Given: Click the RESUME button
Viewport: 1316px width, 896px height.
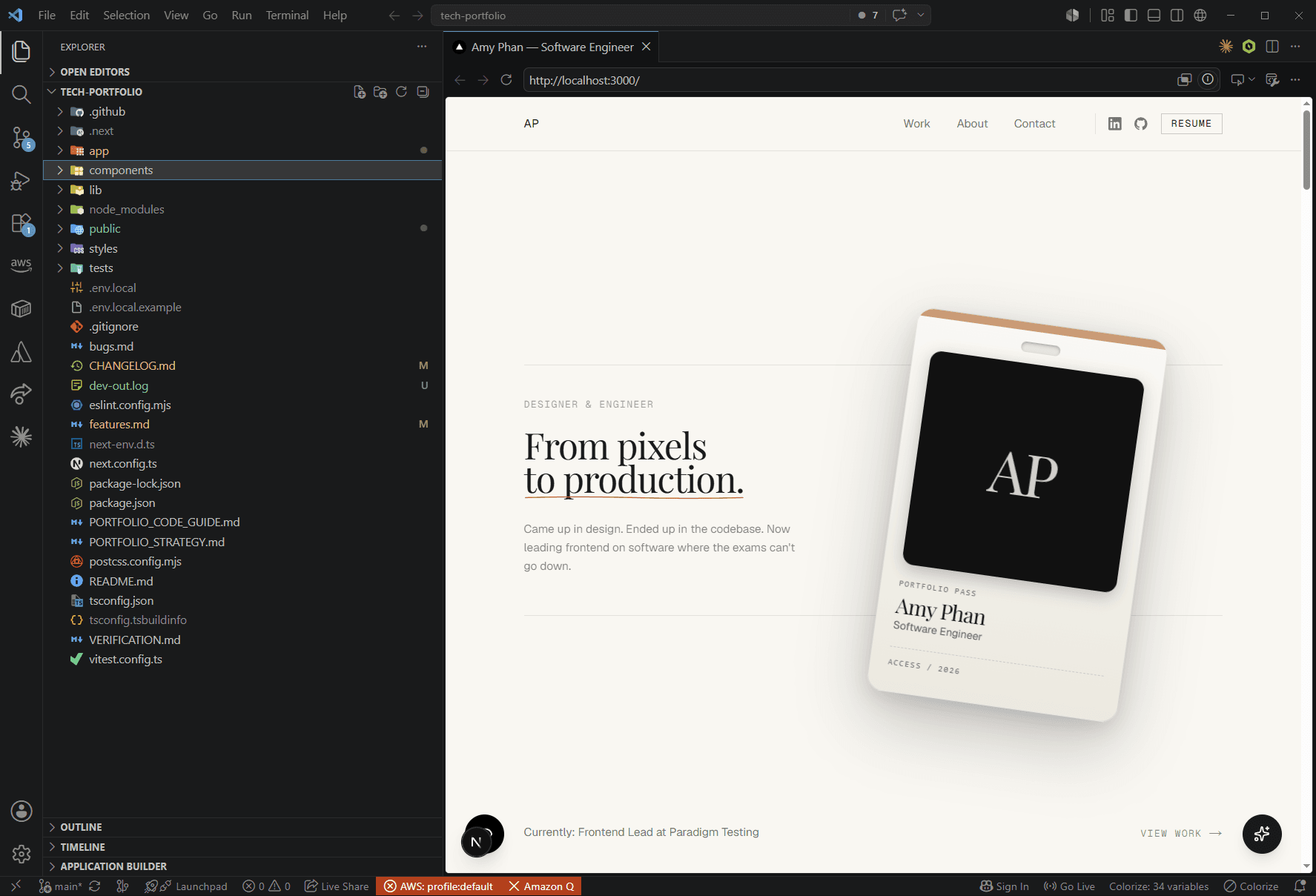Looking at the screenshot, I should (x=1191, y=124).
